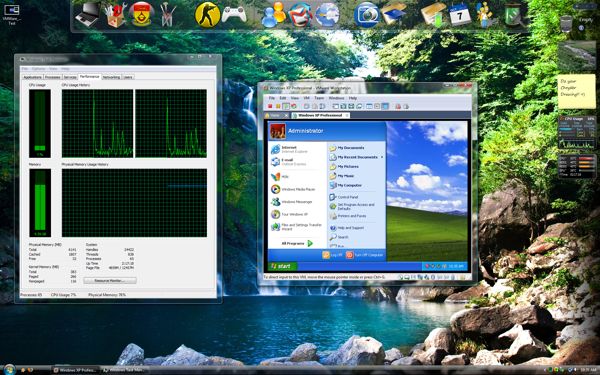Switch to Processes tab in Task Manager

(x=53, y=77)
